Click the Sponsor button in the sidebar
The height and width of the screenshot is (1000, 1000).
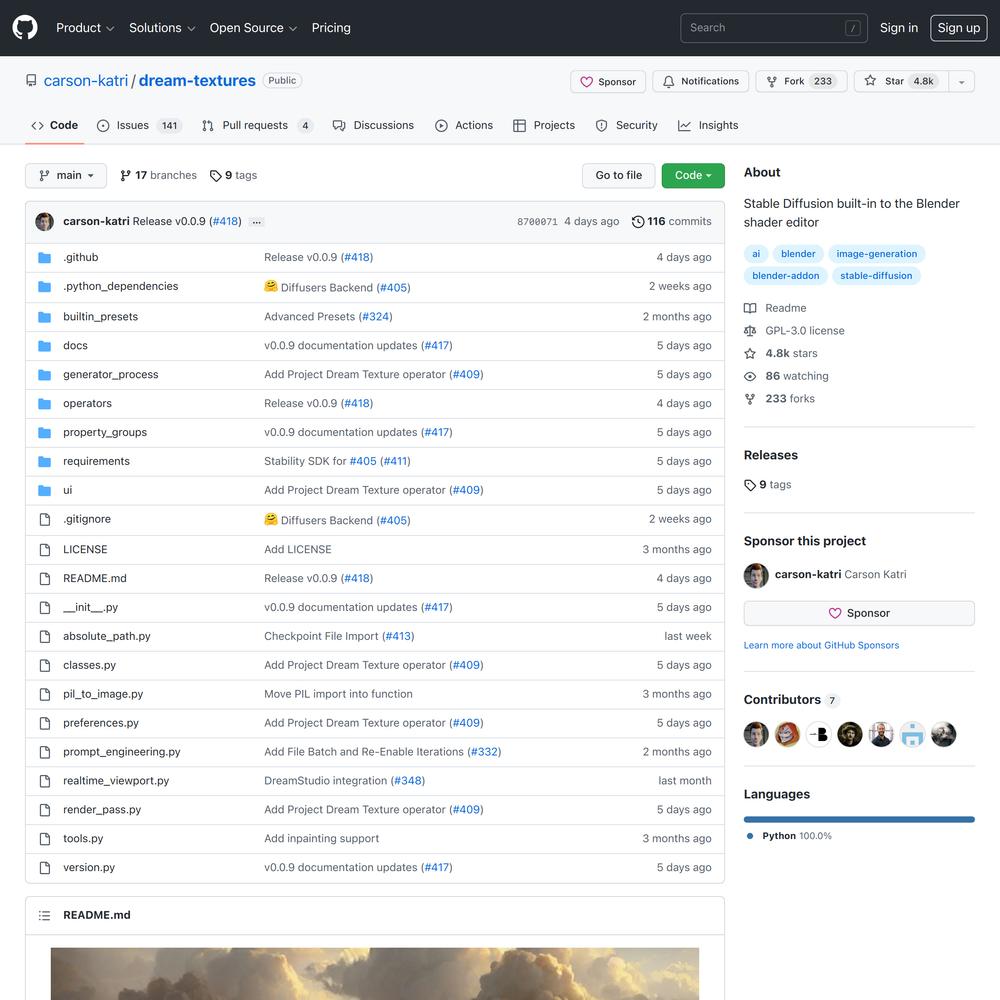click(x=858, y=614)
